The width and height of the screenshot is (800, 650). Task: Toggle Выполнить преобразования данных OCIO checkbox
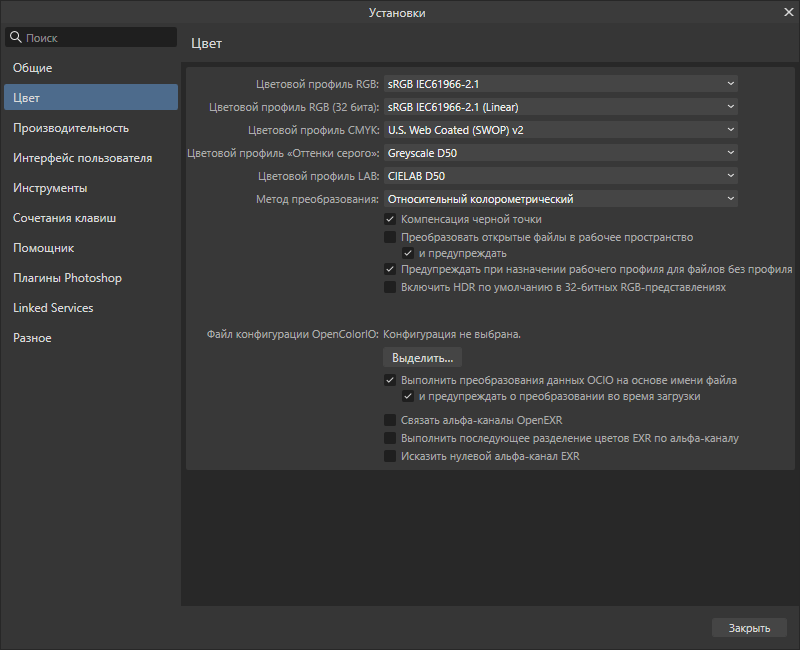coord(390,380)
